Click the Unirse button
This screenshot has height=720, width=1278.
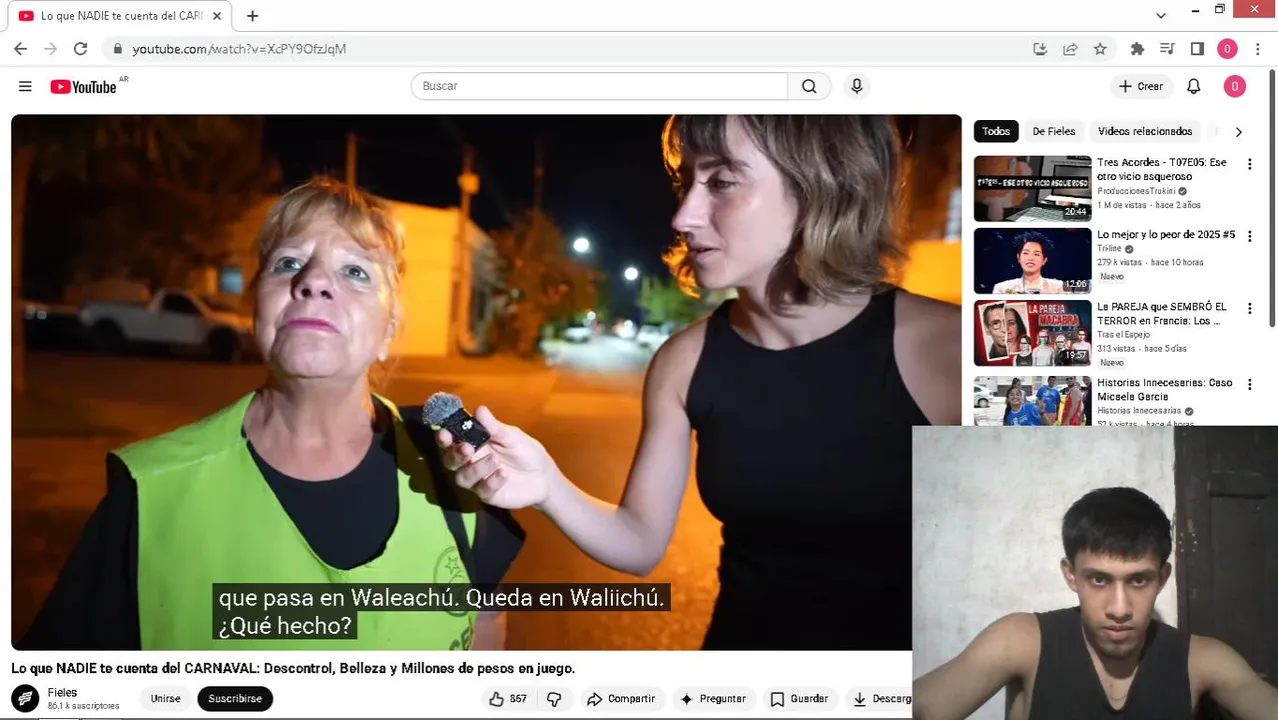coord(166,699)
